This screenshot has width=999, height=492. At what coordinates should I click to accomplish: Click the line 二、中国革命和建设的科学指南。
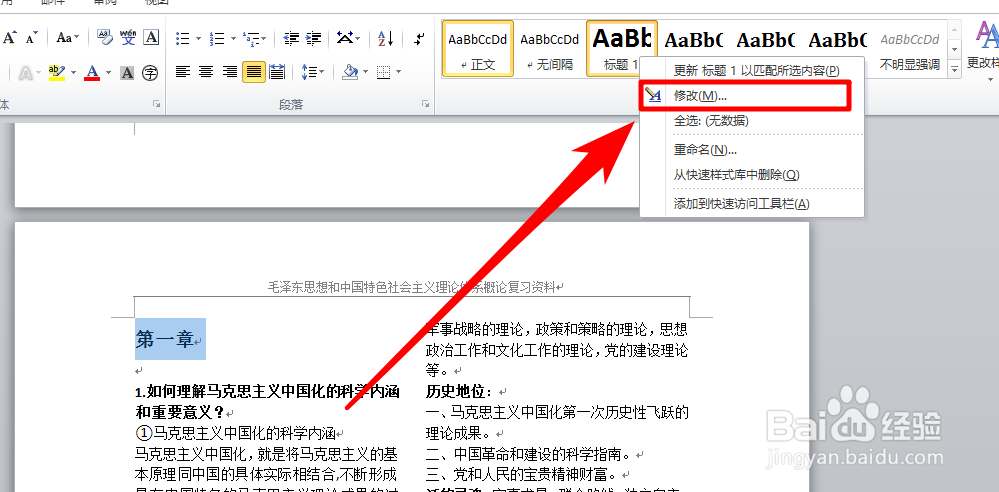pyautogui.click(x=528, y=454)
